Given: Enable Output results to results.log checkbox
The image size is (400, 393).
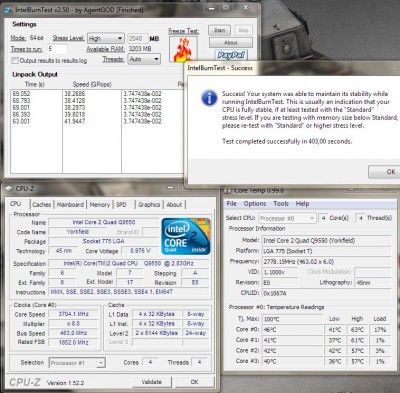Looking at the screenshot, I should tap(15, 60).
